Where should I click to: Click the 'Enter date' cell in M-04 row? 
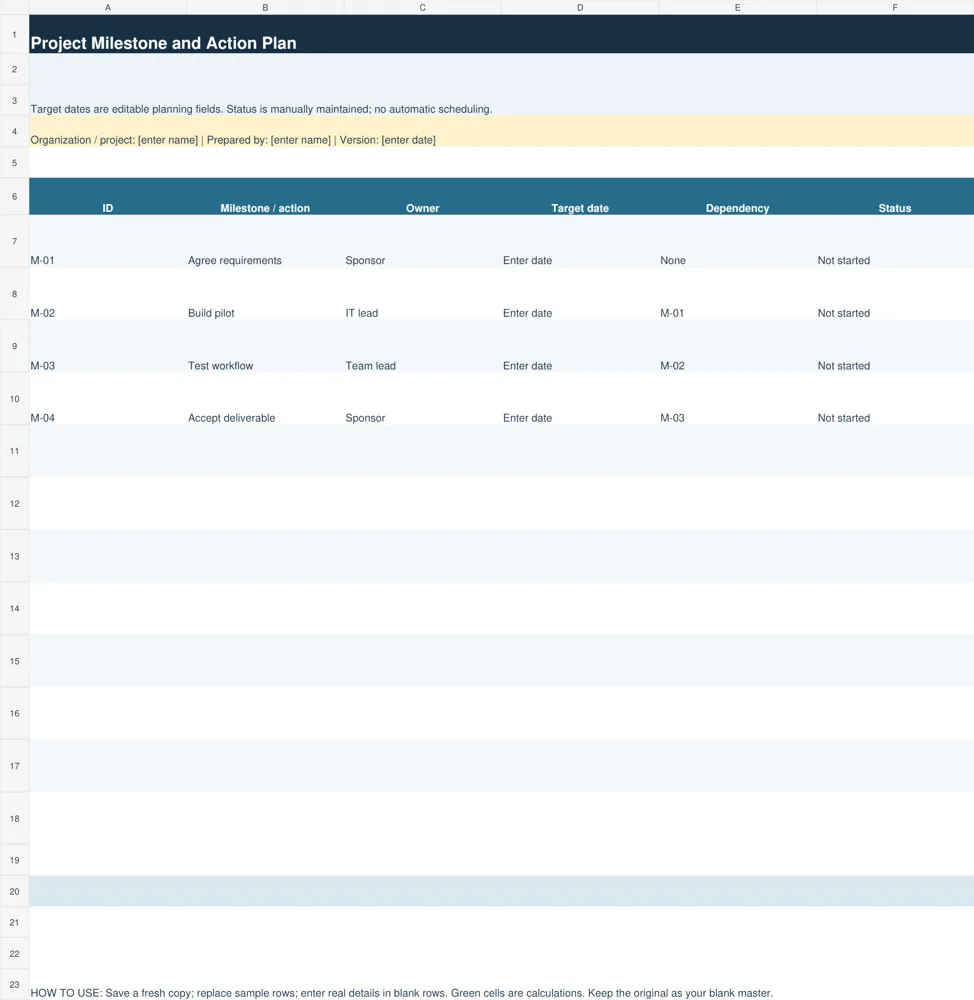tap(580, 399)
